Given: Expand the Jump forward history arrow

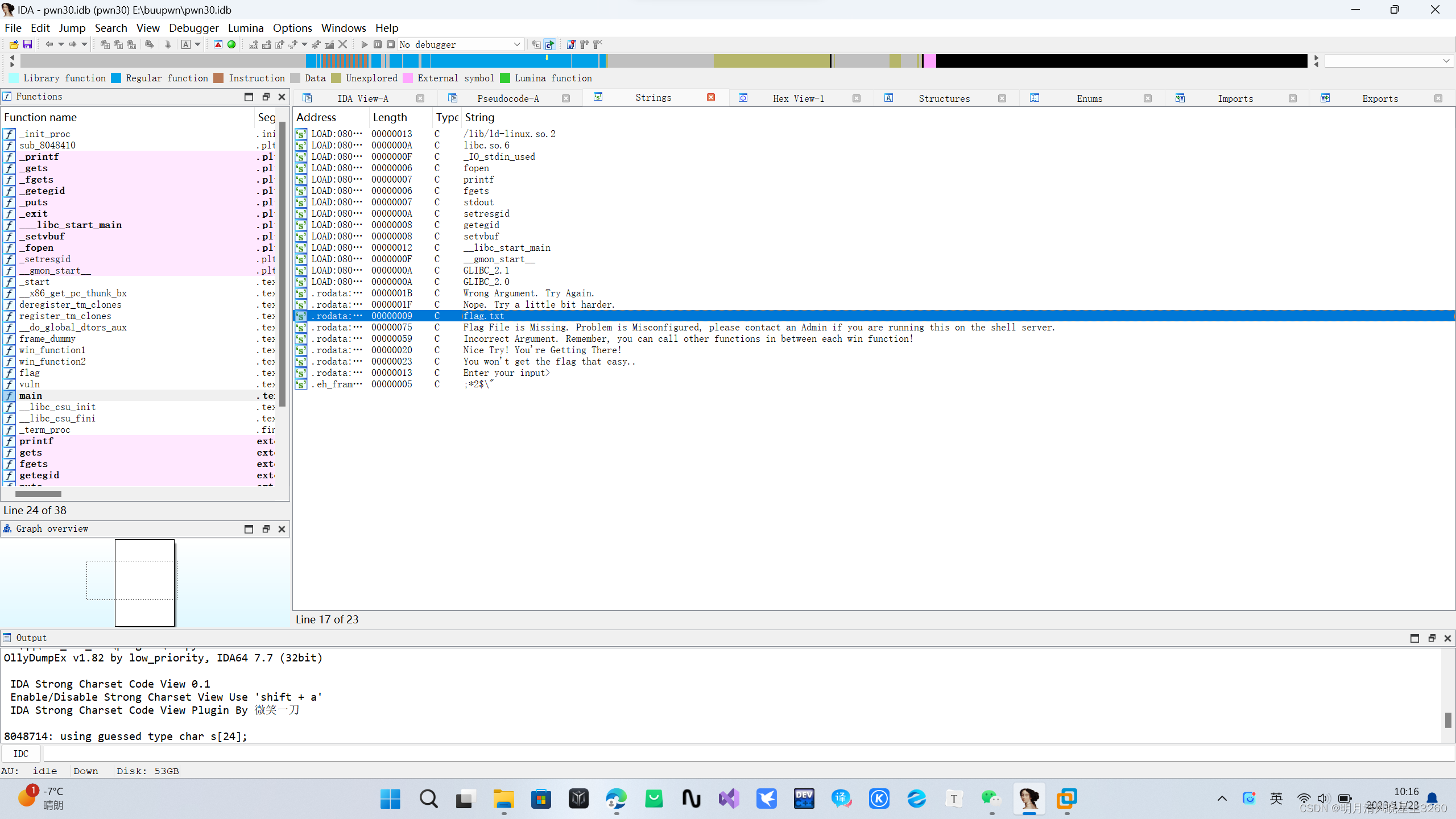Looking at the screenshot, I should pyautogui.click(x=84, y=44).
